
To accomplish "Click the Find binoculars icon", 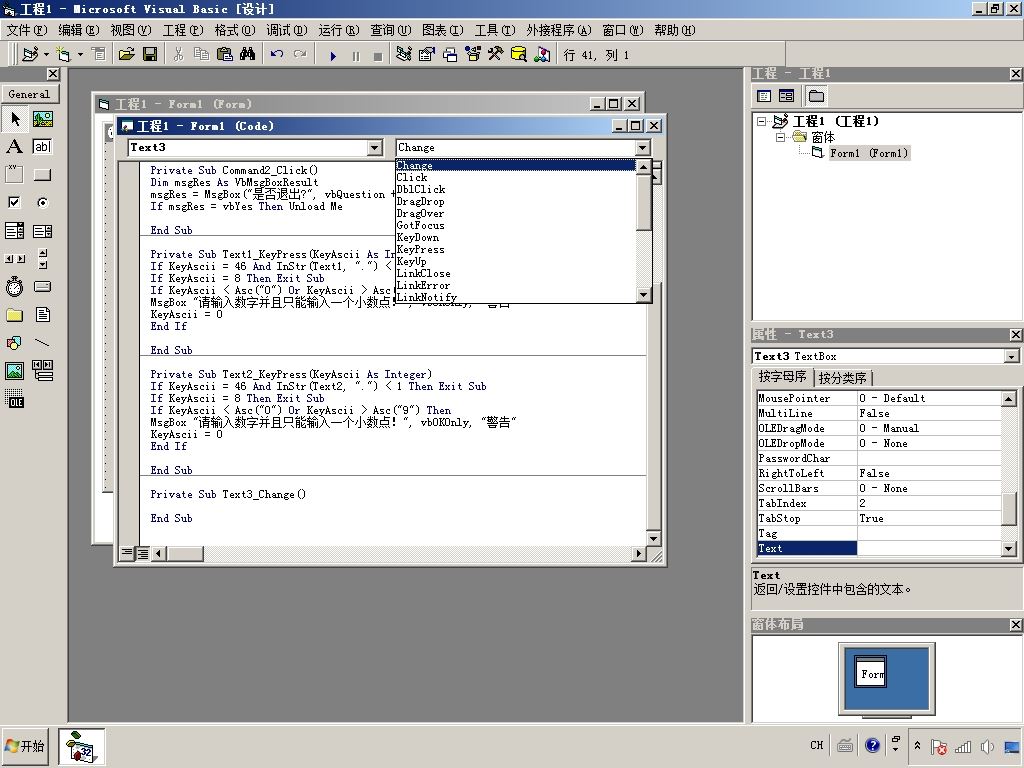I will click(248, 55).
